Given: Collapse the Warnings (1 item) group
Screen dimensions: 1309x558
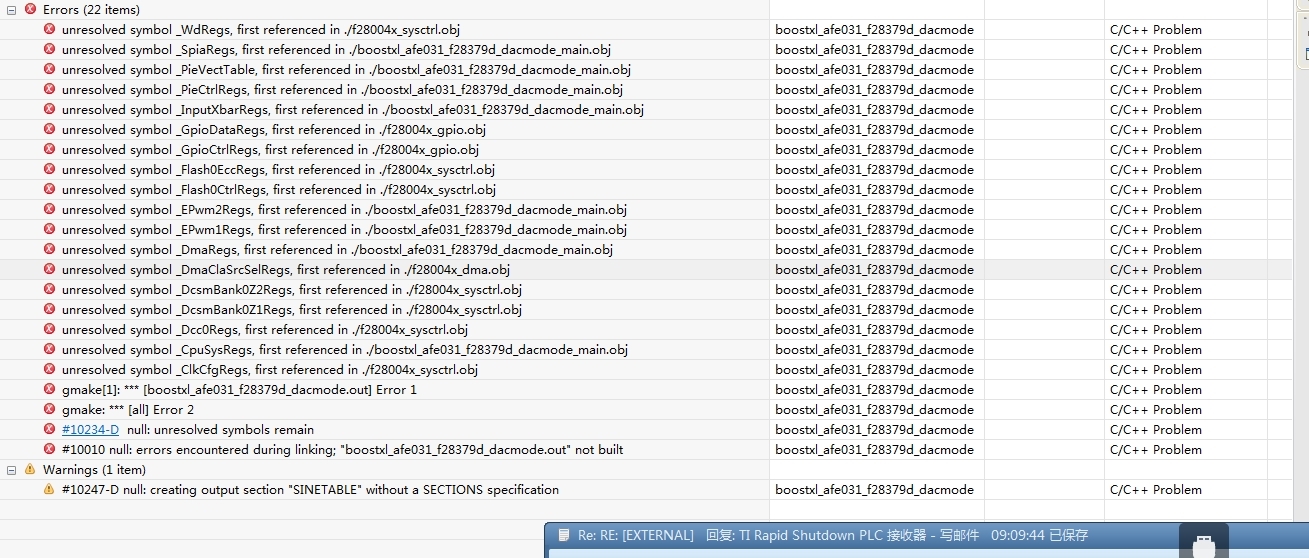Looking at the screenshot, I should click(11, 469).
